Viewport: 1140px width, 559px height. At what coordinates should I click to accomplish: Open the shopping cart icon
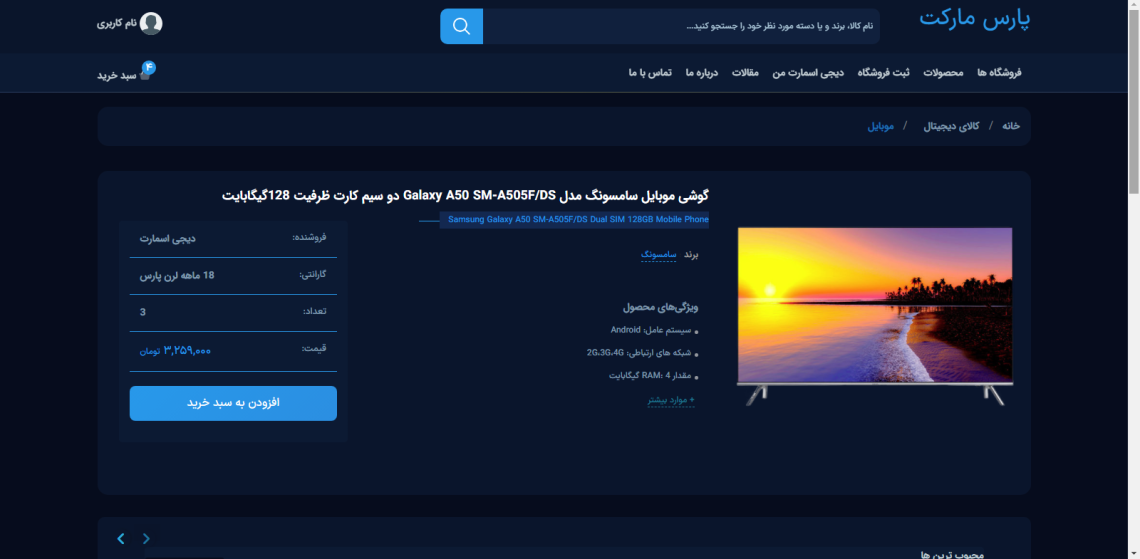point(146,72)
